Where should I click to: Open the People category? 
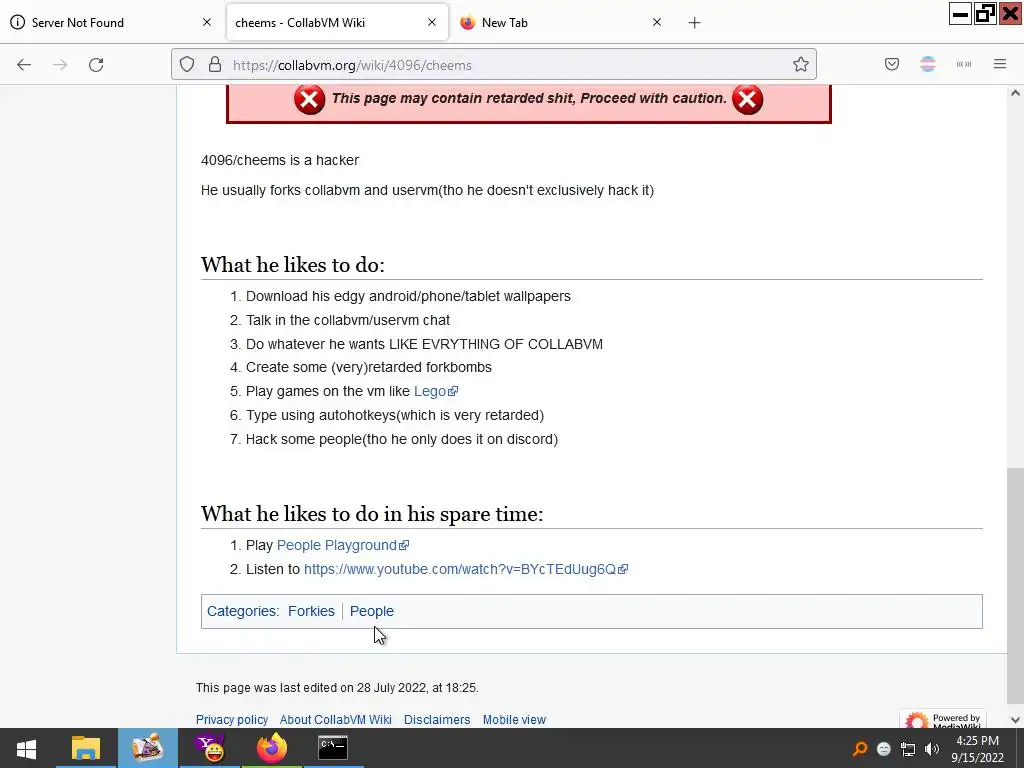click(372, 611)
